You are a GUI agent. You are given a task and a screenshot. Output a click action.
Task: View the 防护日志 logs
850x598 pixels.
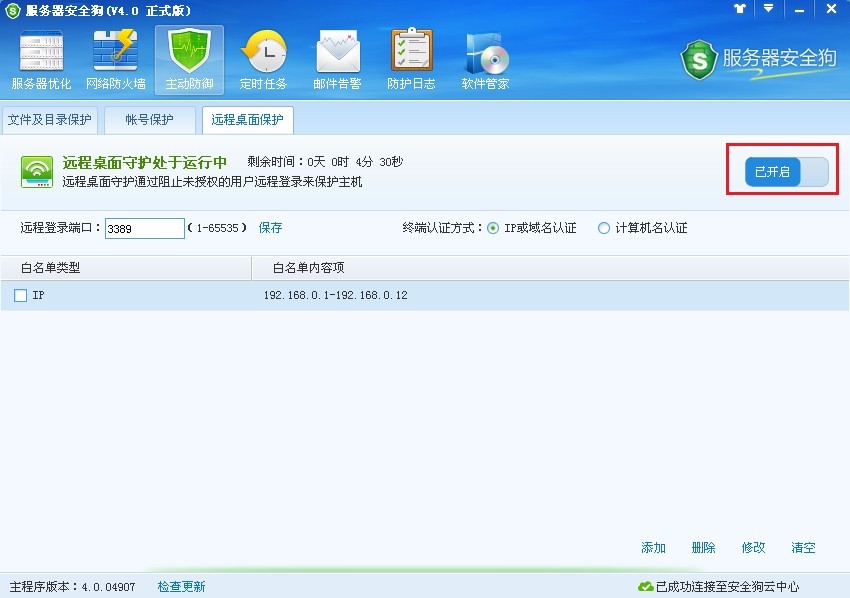[411, 57]
